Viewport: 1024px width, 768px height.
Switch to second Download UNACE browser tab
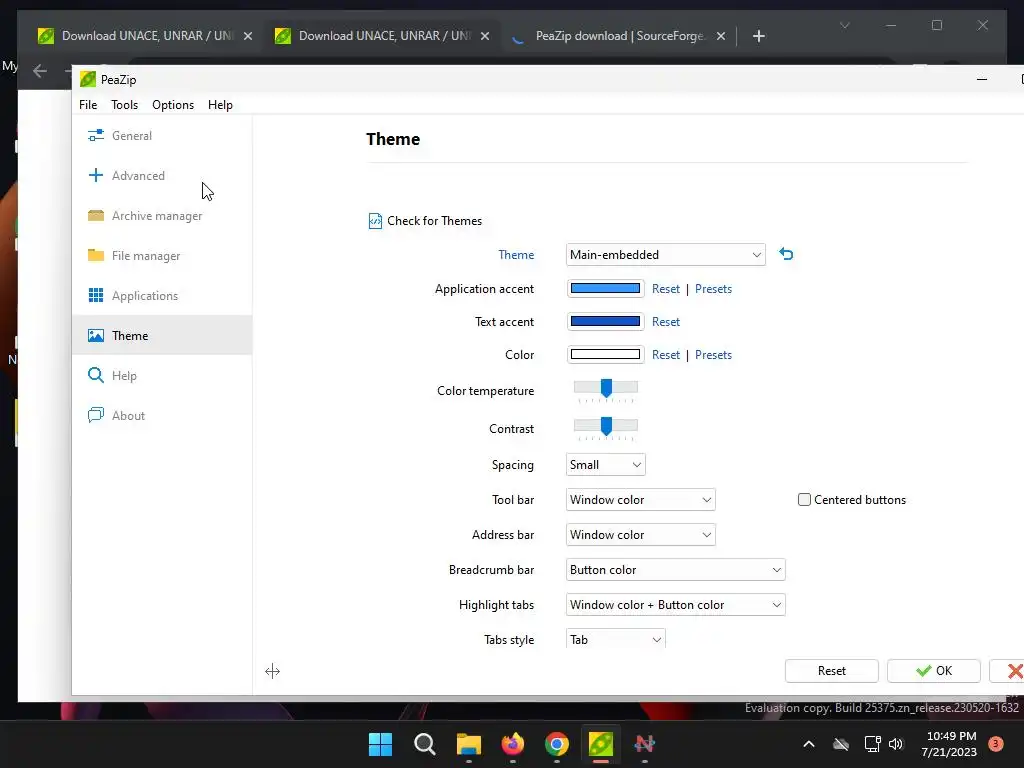[383, 36]
